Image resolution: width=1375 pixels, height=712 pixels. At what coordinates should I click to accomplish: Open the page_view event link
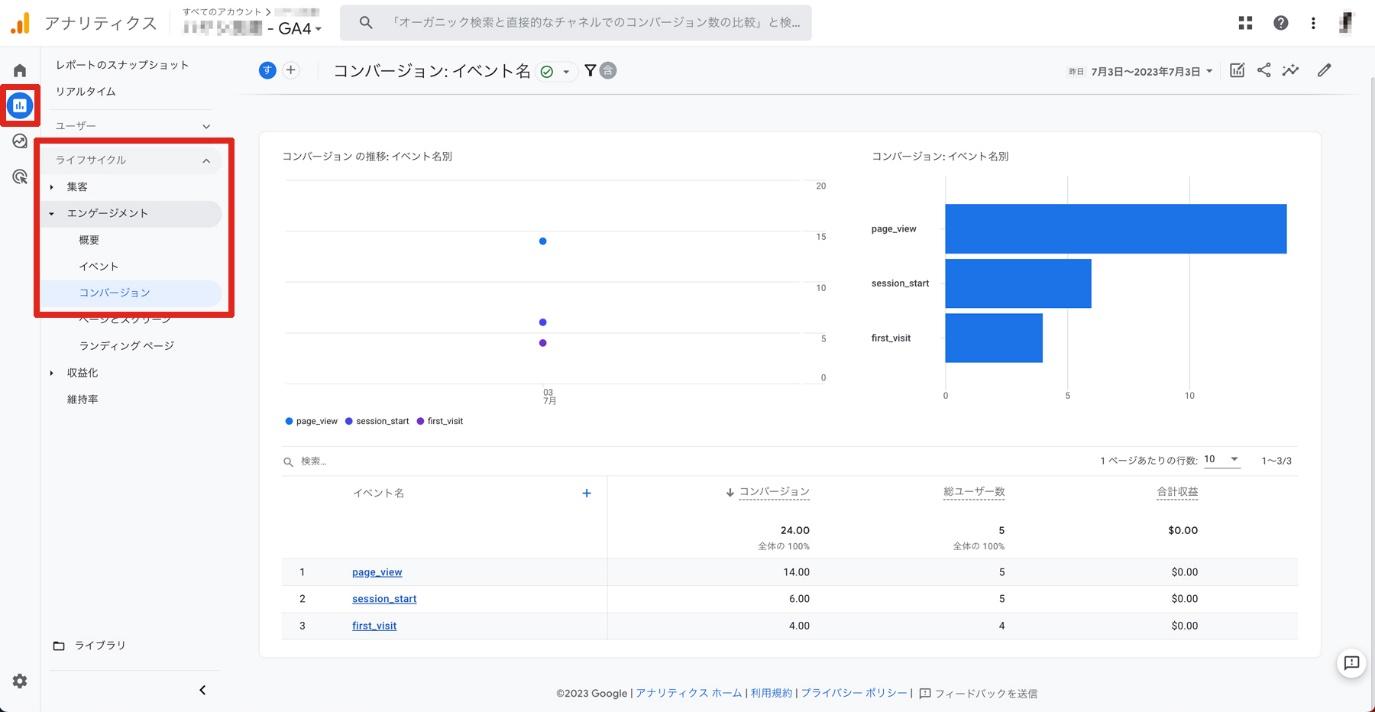tap(377, 572)
